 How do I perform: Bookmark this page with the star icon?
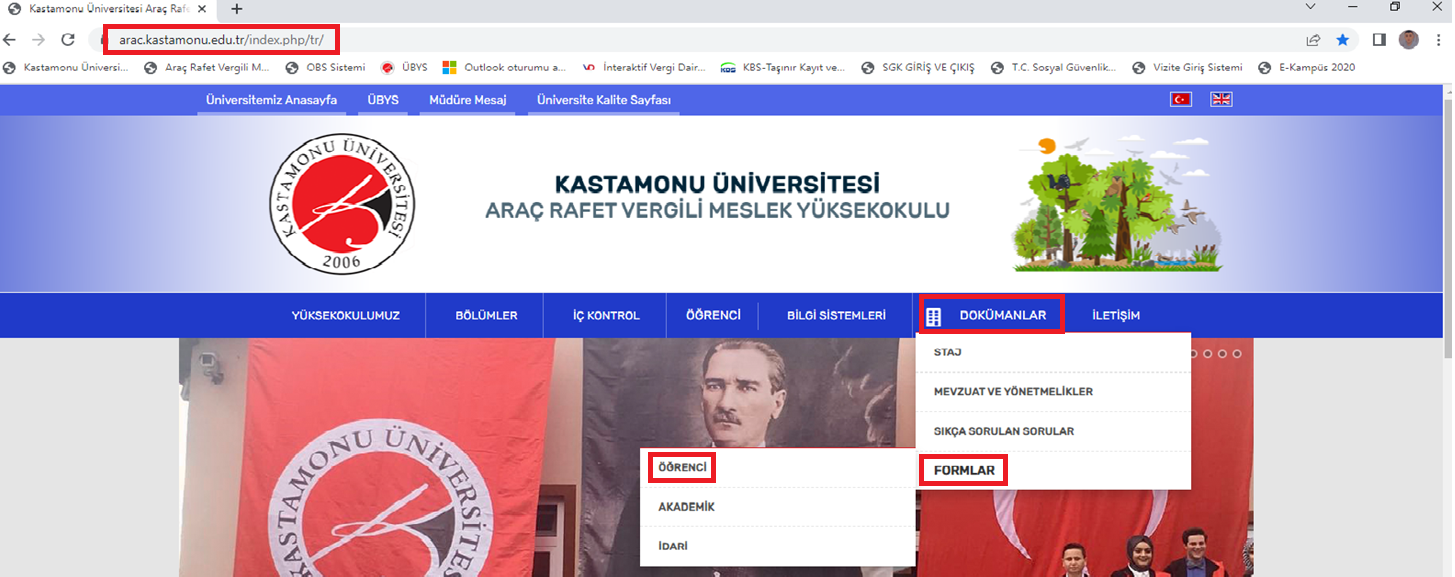[x=1343, y=40]
